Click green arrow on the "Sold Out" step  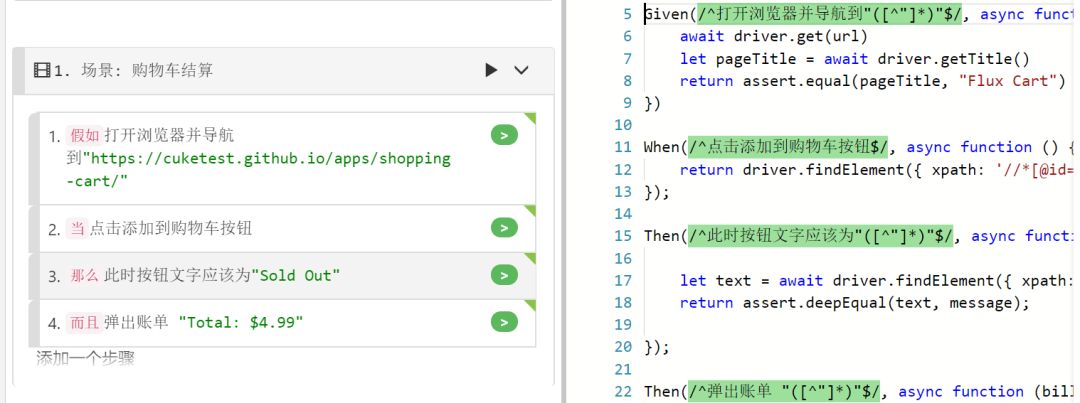[504, 275]
